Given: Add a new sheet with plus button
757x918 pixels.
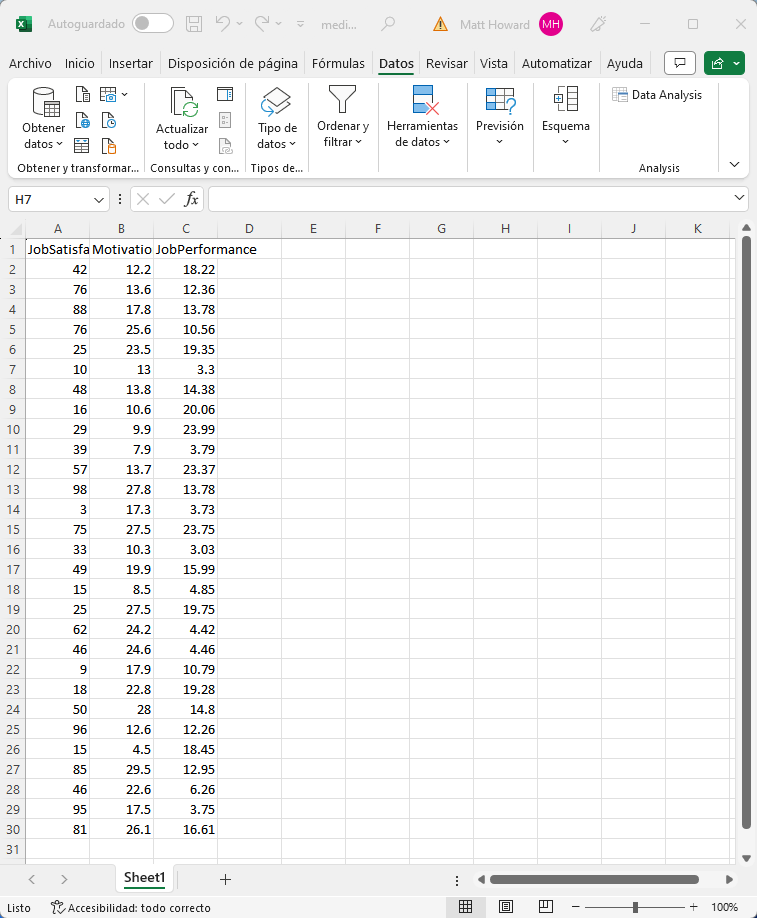Looking at the screenshot, I should click(225, 879).
